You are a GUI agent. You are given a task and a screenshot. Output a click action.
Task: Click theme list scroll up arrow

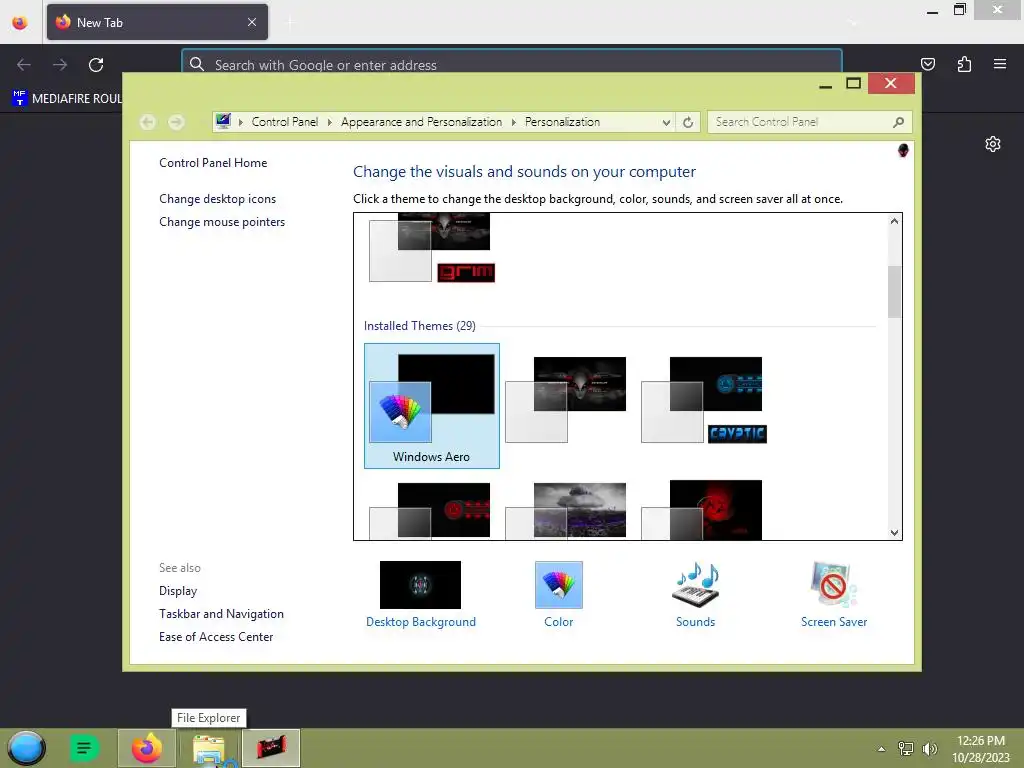click(895, 221)
